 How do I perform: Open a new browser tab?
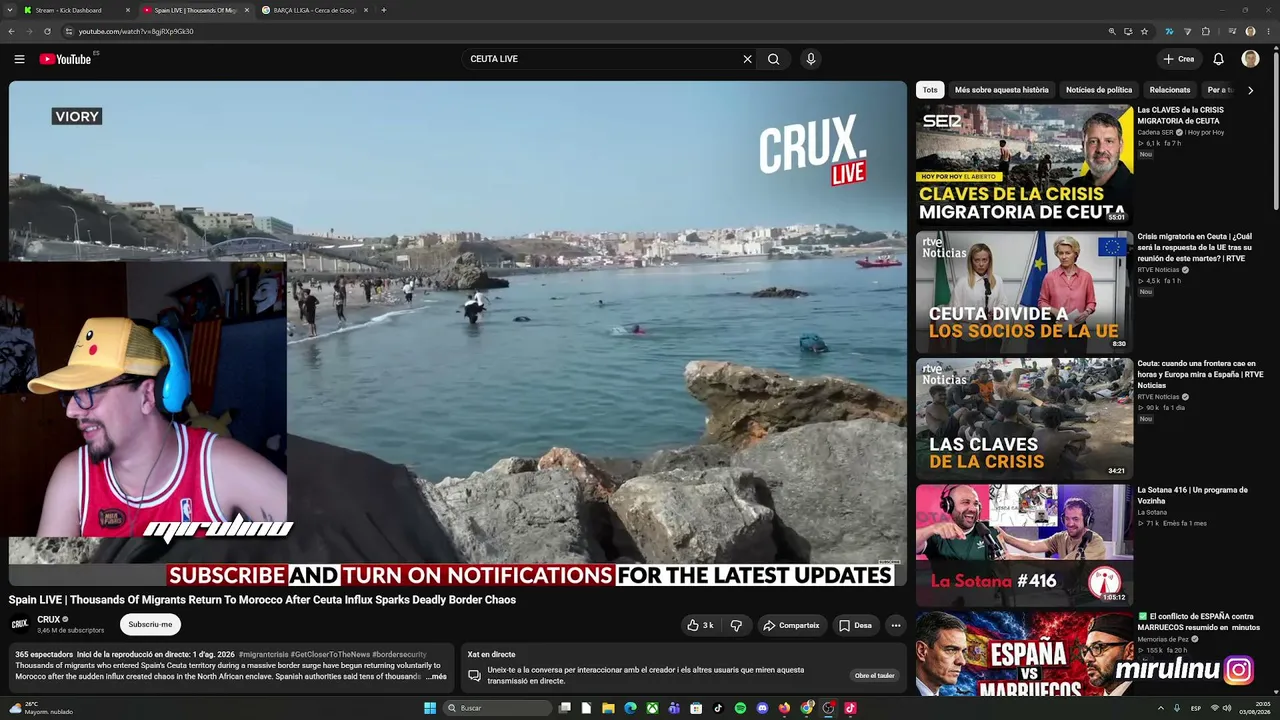pyautogui.click(x=384, y=10)
